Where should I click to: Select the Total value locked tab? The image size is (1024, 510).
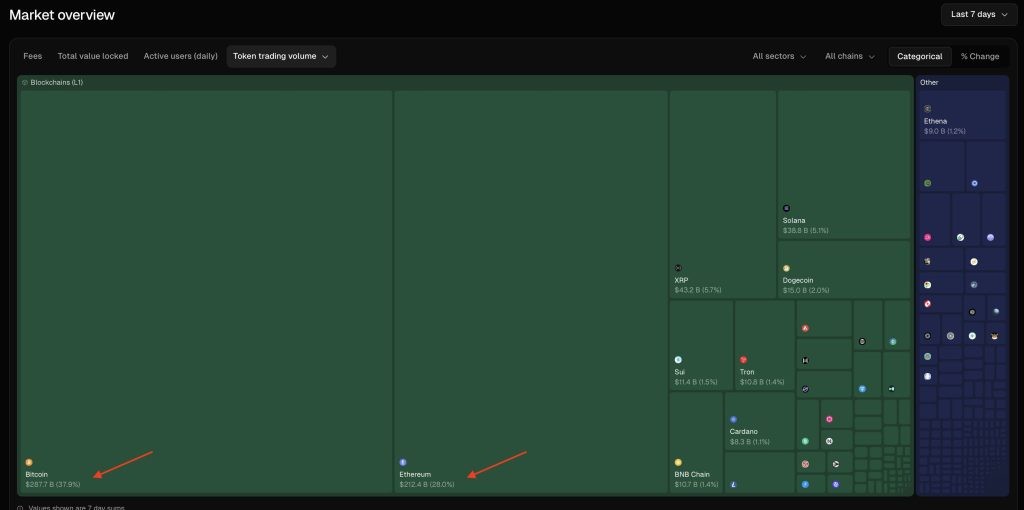(x=93, y=57)
